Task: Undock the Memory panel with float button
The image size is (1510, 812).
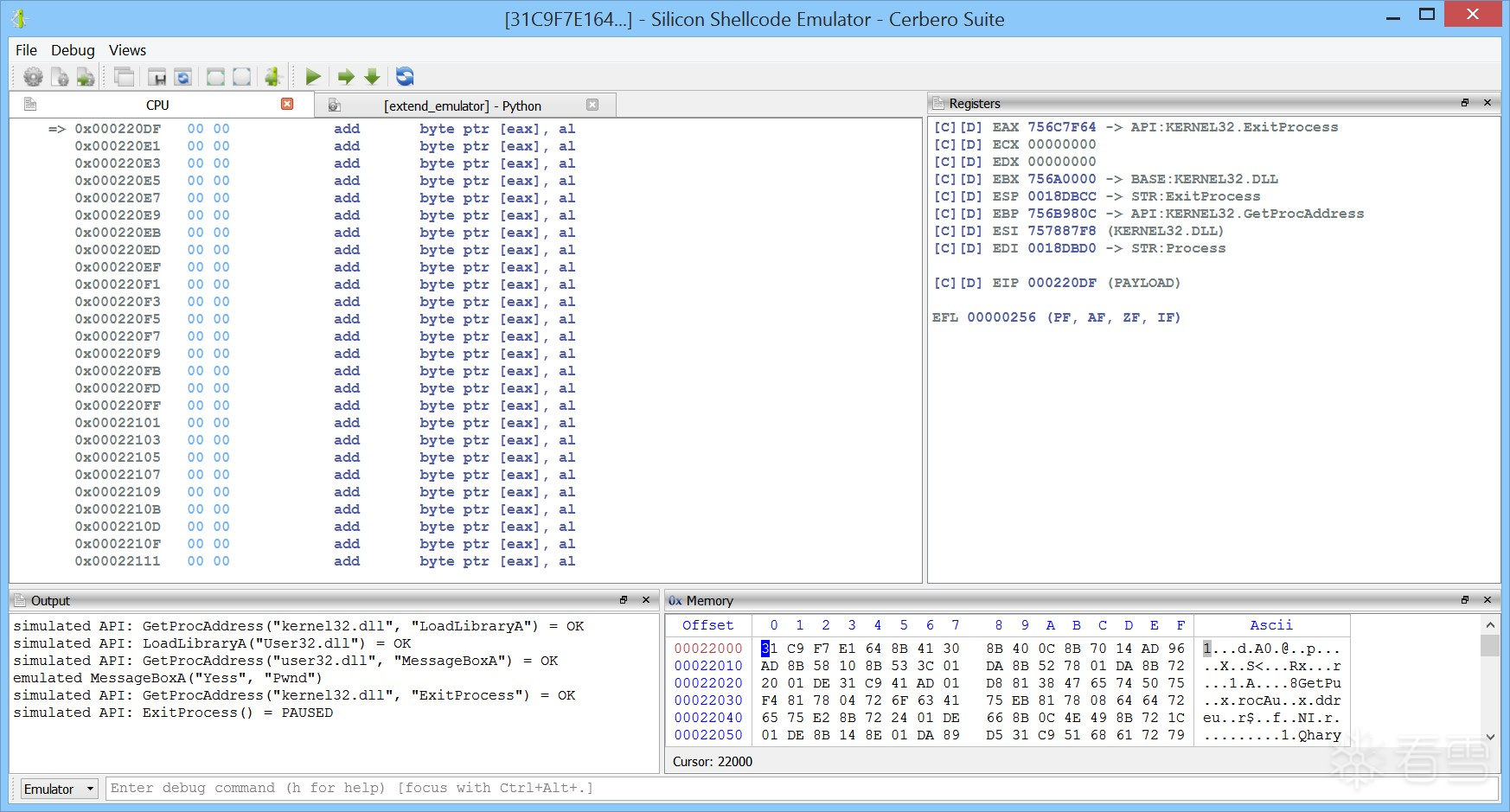Action: pos(1465,600)
